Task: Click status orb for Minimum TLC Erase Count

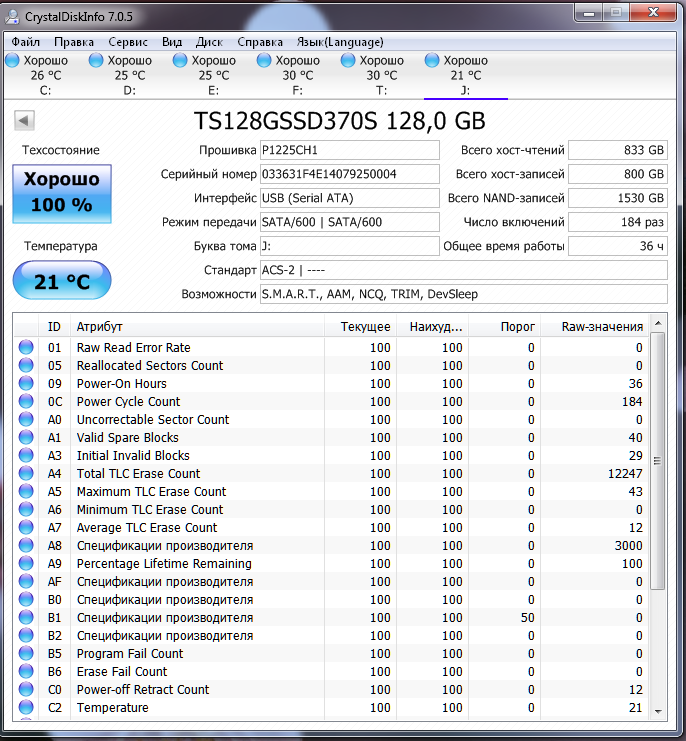Action: tap(26, 509)
